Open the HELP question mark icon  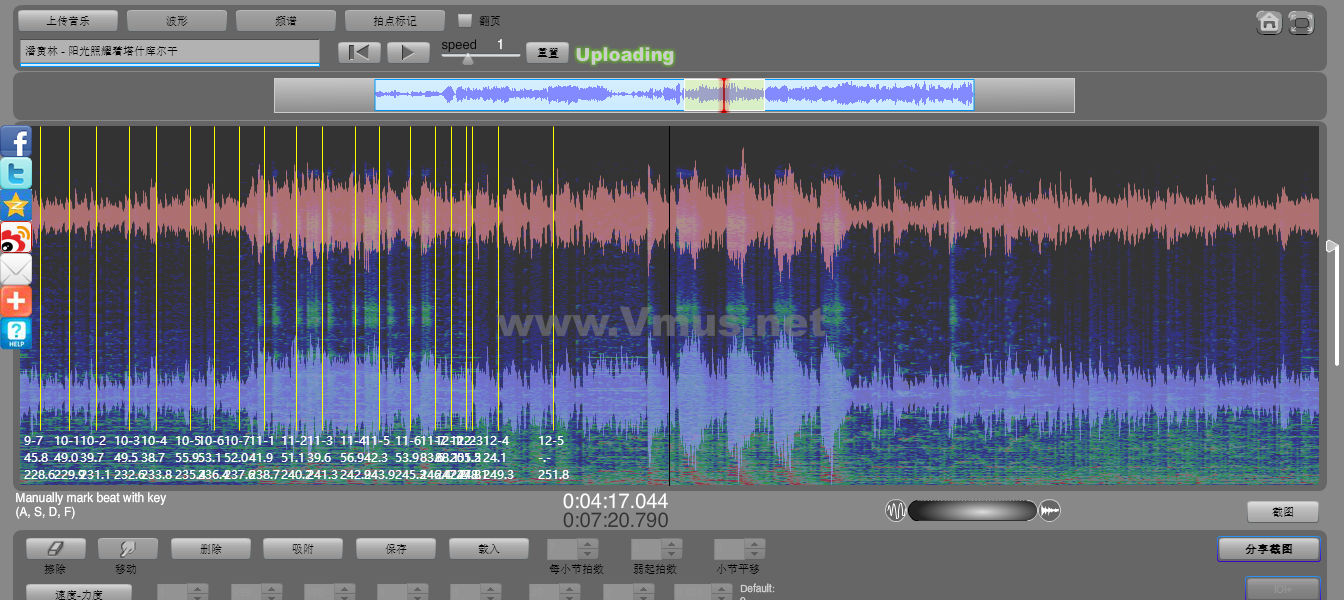16,333
